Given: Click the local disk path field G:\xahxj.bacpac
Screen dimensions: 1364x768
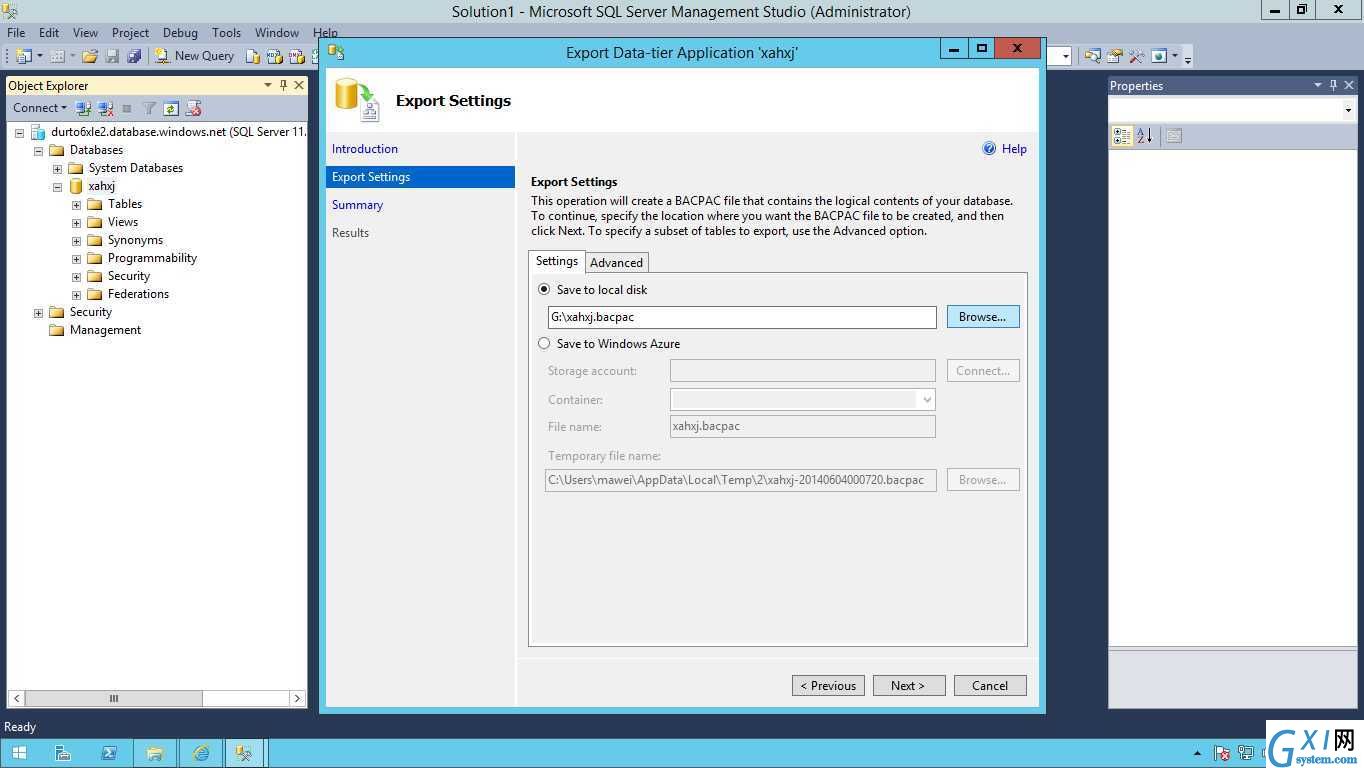Looking at the screenshot, I should point(742,317).
